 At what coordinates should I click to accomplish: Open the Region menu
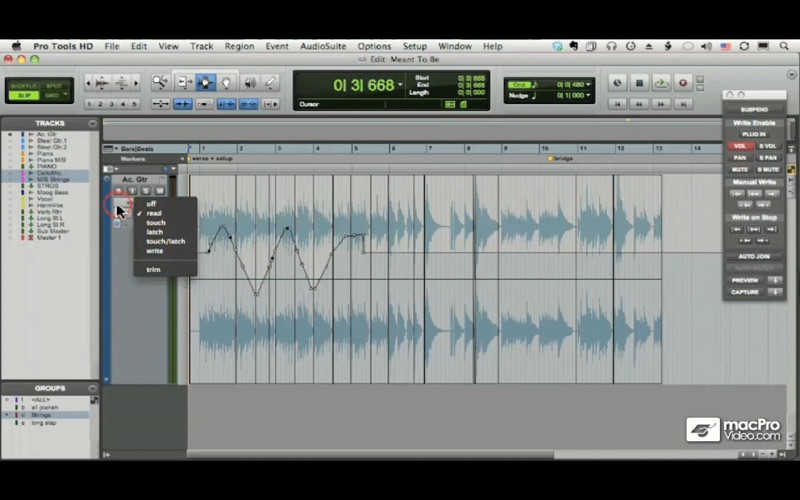239,46
